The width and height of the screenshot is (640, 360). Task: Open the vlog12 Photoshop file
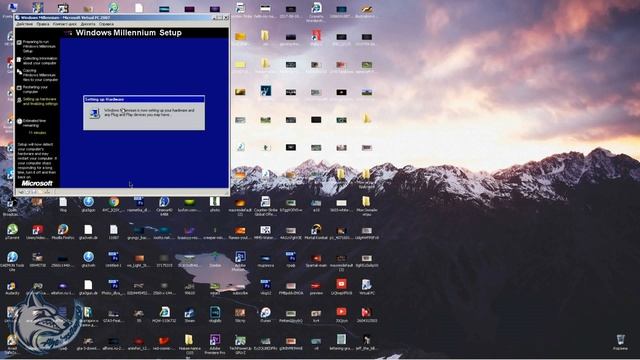pos(265,287)
